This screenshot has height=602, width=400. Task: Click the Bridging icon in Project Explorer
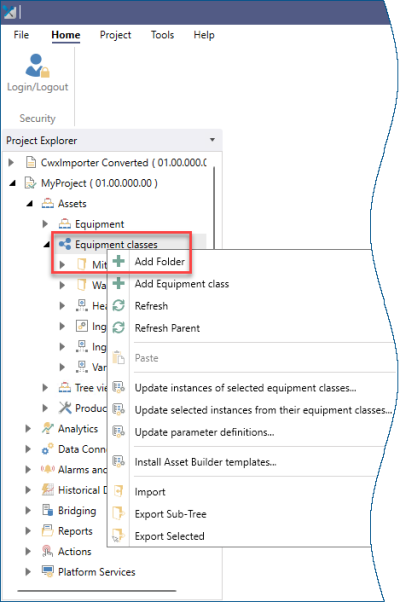[48, 510]
